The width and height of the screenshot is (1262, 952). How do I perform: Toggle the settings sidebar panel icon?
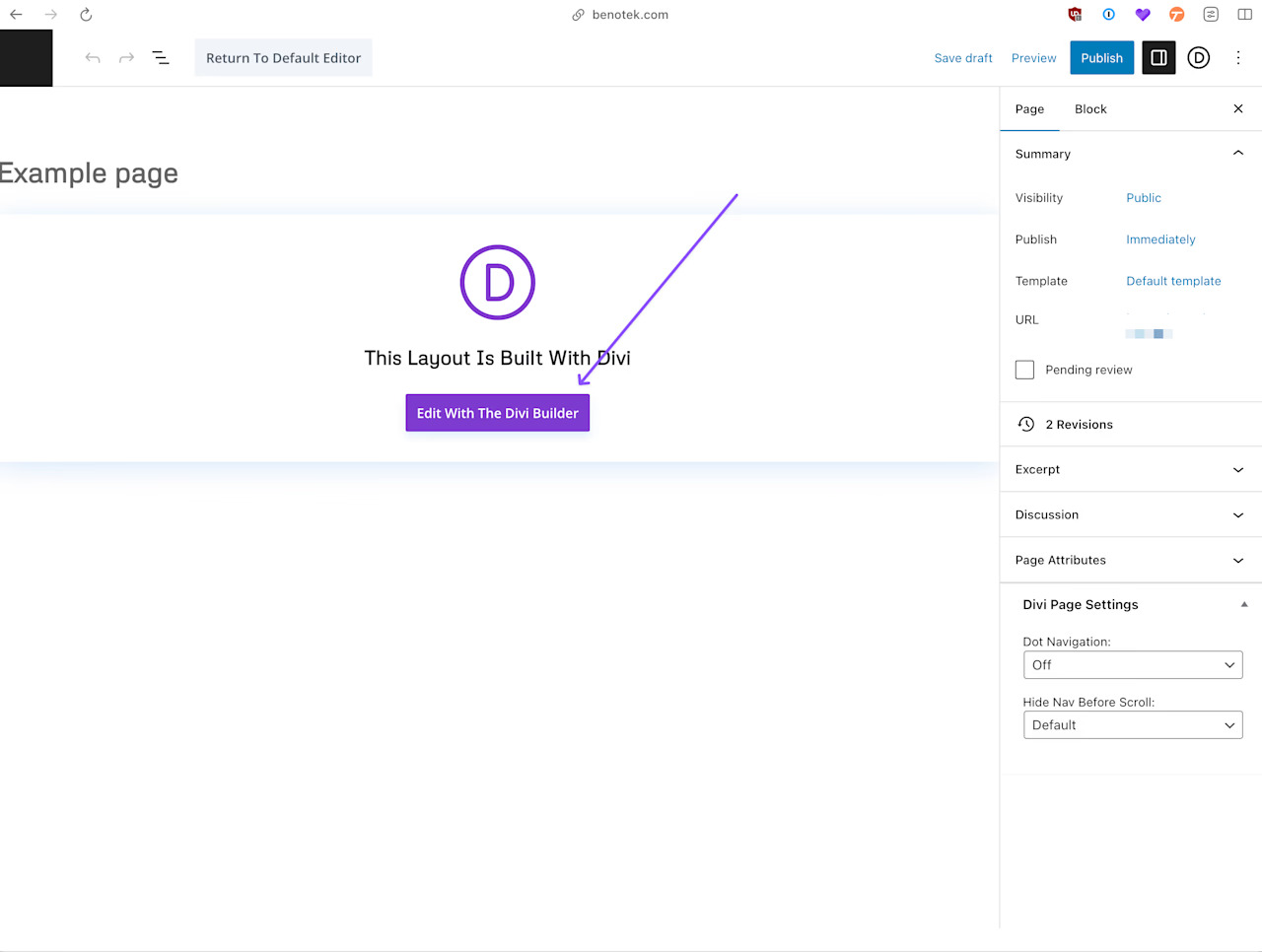pos(1158,58)
